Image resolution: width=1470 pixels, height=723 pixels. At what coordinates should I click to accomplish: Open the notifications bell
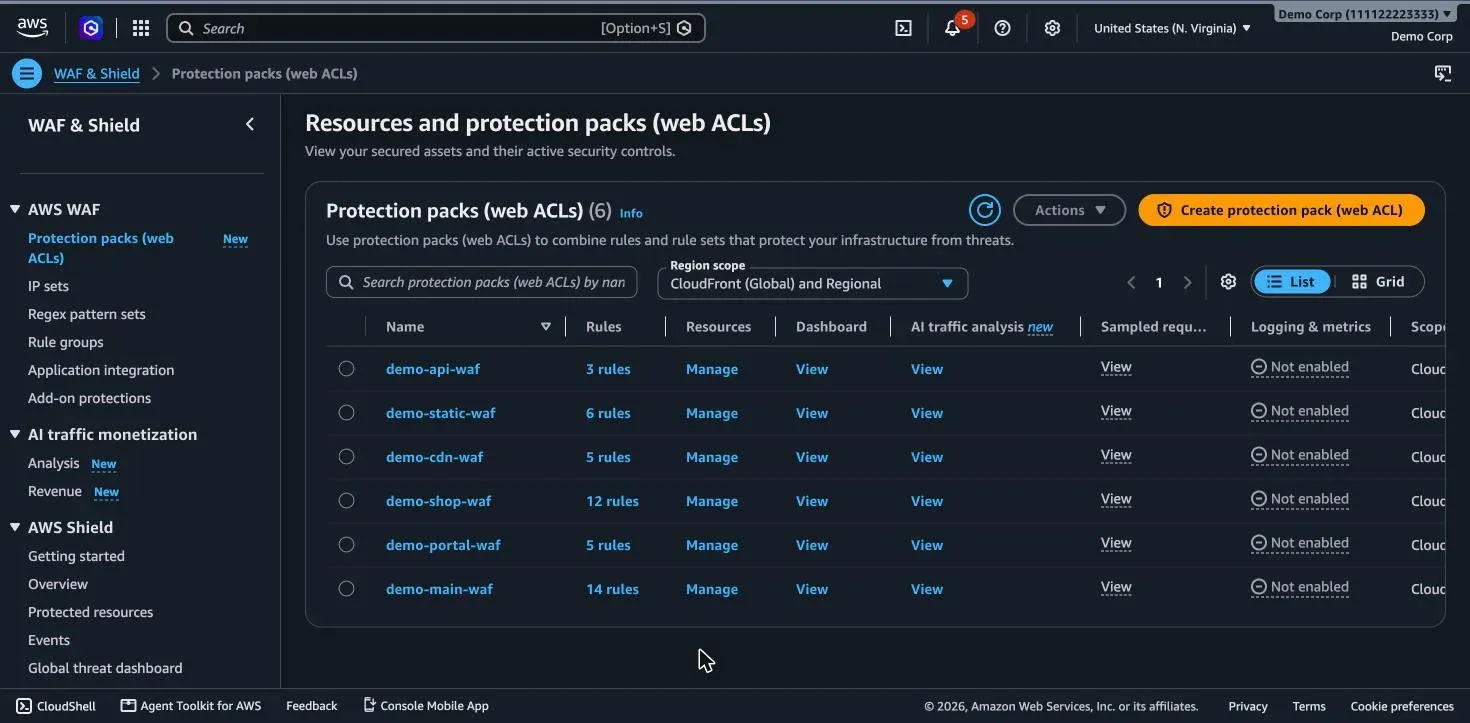pyautogui.click(x=952, y=28)
